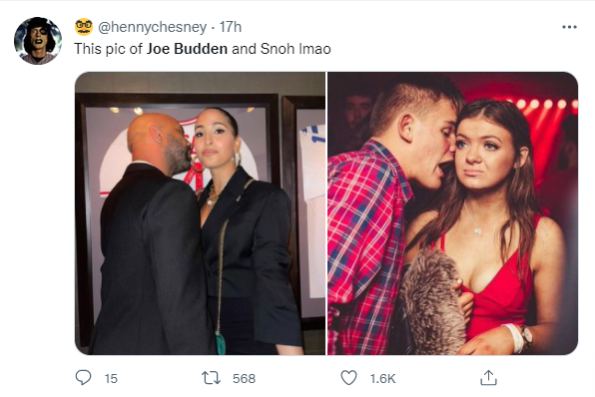The width and height of the screenshot is (595, 397).
Task: Click the 1.6K likes count
Action: coord(382,378)
